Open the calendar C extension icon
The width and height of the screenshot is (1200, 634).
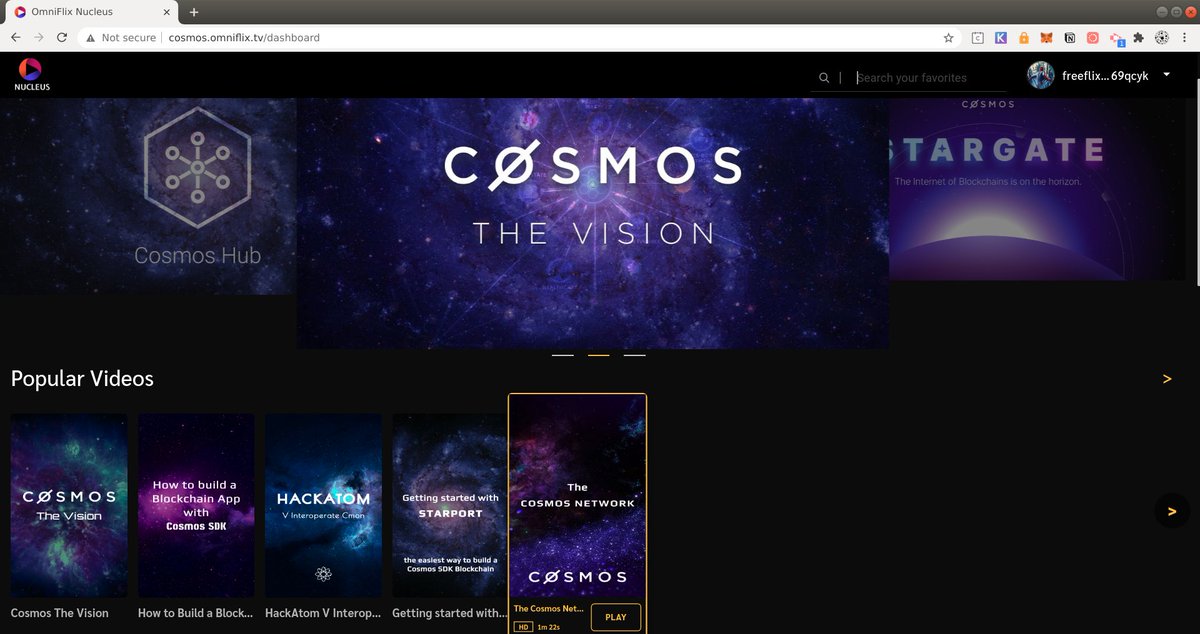click(x=978, y=37)
